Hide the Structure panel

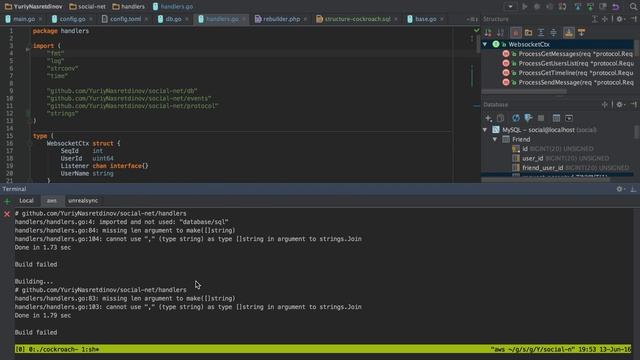pyautogui.click(x=633, y=19)
